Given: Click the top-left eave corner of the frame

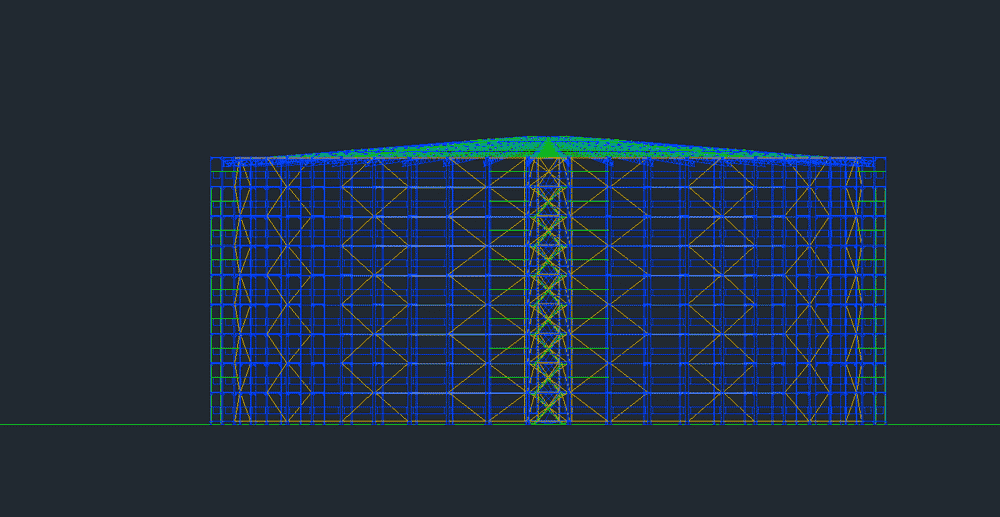Looking at the screenshot, I should 212,158.
